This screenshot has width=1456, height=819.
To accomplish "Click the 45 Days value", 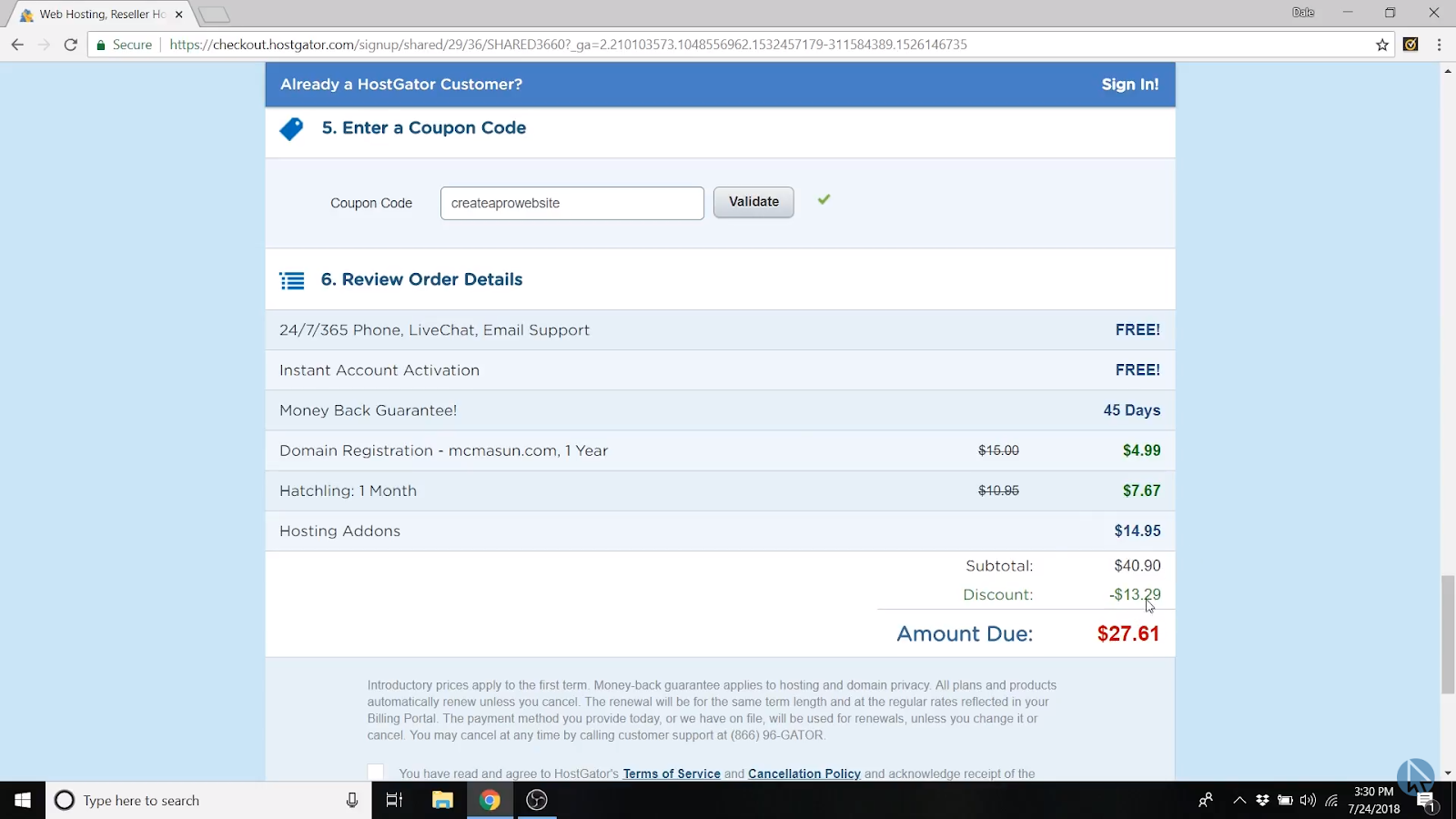I will pos(1132,410).
